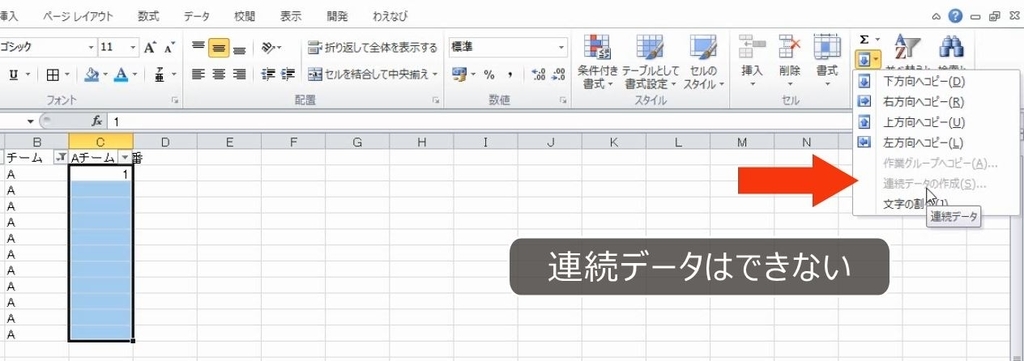Screen dimensions: 1024x361
Task: Open sort and filter icon
Action: click(x=907, y=47)
